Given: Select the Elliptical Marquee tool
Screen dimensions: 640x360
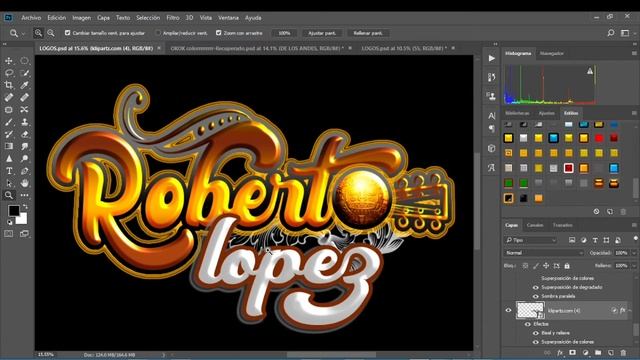Looking at the screenshot, I should [x=24, y=61].
